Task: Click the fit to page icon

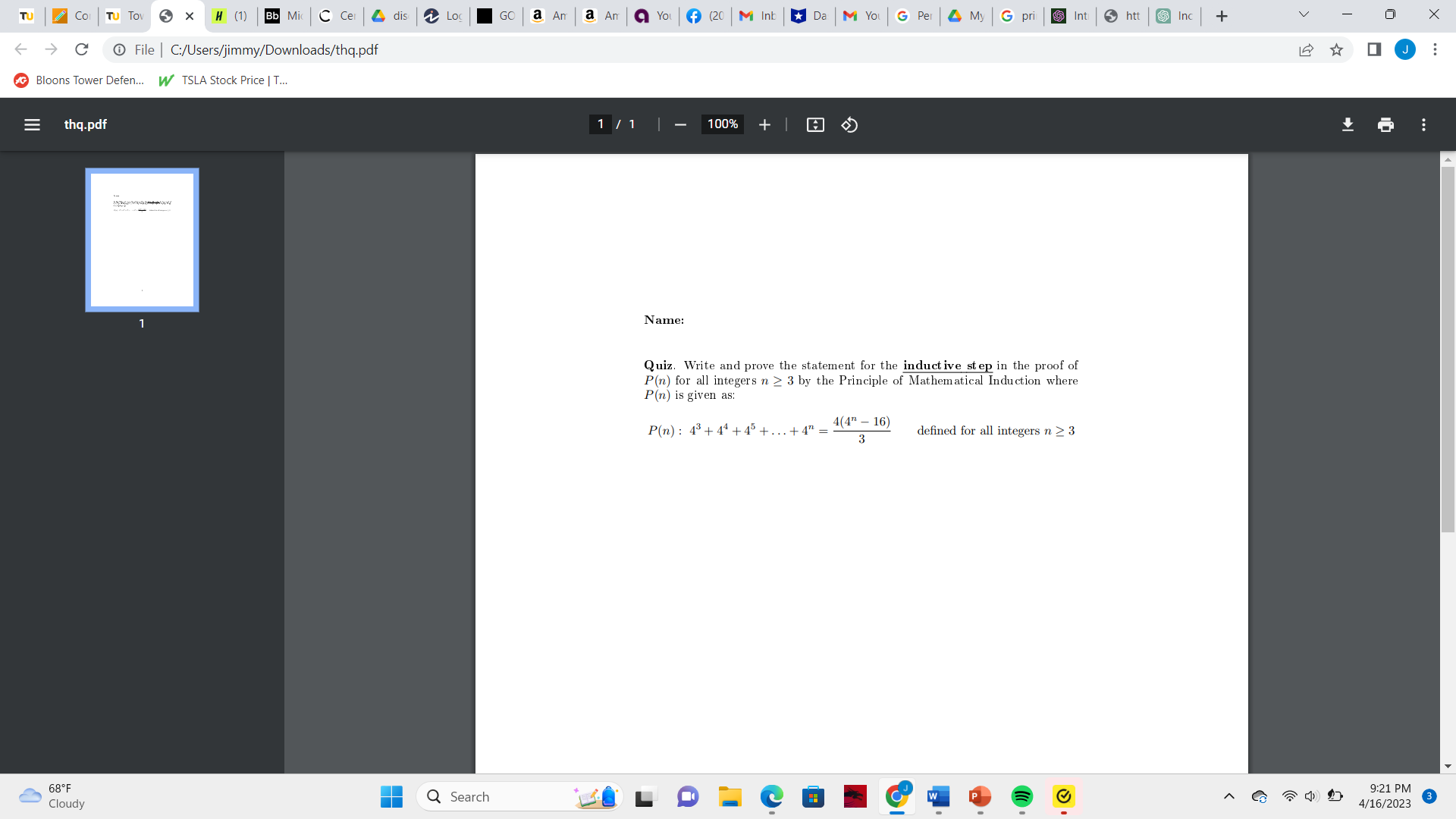Action: (815, 124)
